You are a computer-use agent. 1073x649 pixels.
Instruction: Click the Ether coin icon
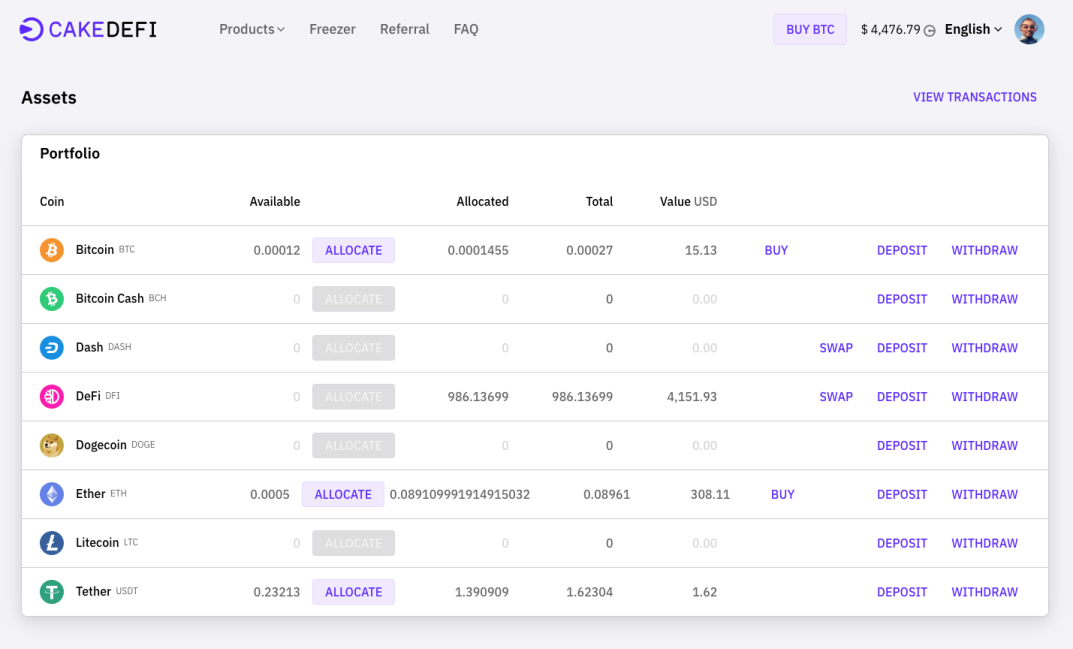pos(51,494)
